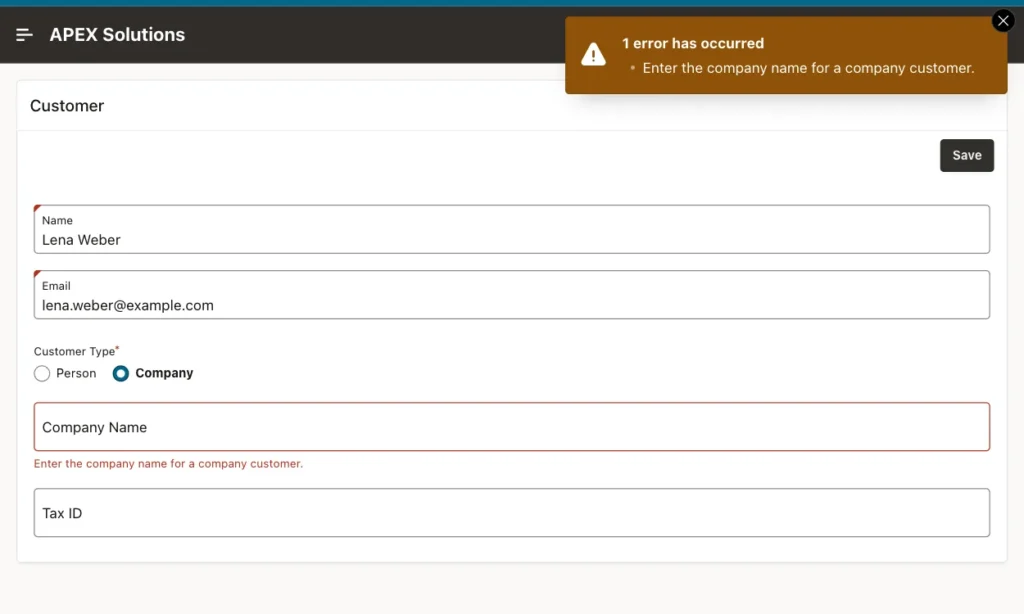Close the error notification

click(x=1003, y=21)
